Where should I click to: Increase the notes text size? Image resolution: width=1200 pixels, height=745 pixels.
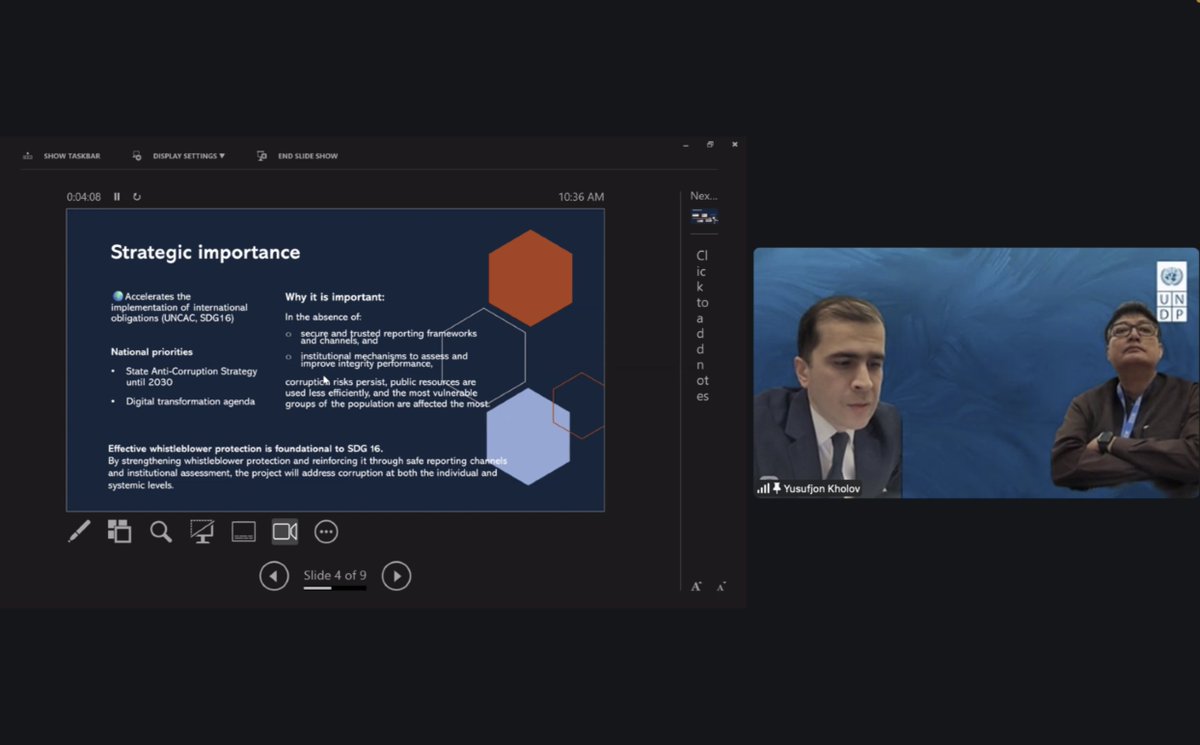(696, 586)
